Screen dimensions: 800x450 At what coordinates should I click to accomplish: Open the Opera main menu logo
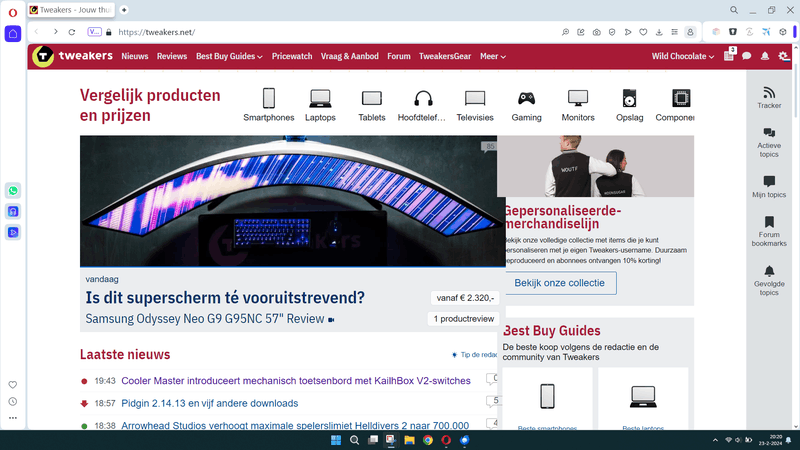point(13,12)
